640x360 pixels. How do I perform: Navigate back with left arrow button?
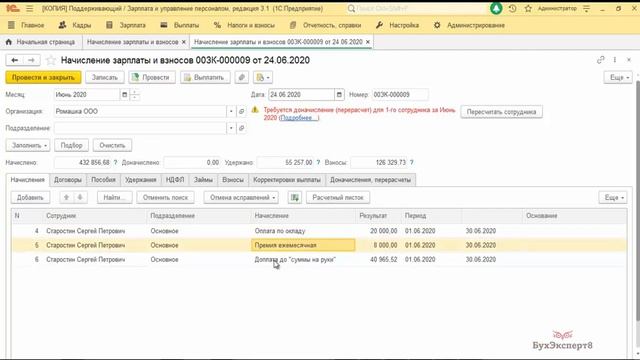(x=15, y=60)
